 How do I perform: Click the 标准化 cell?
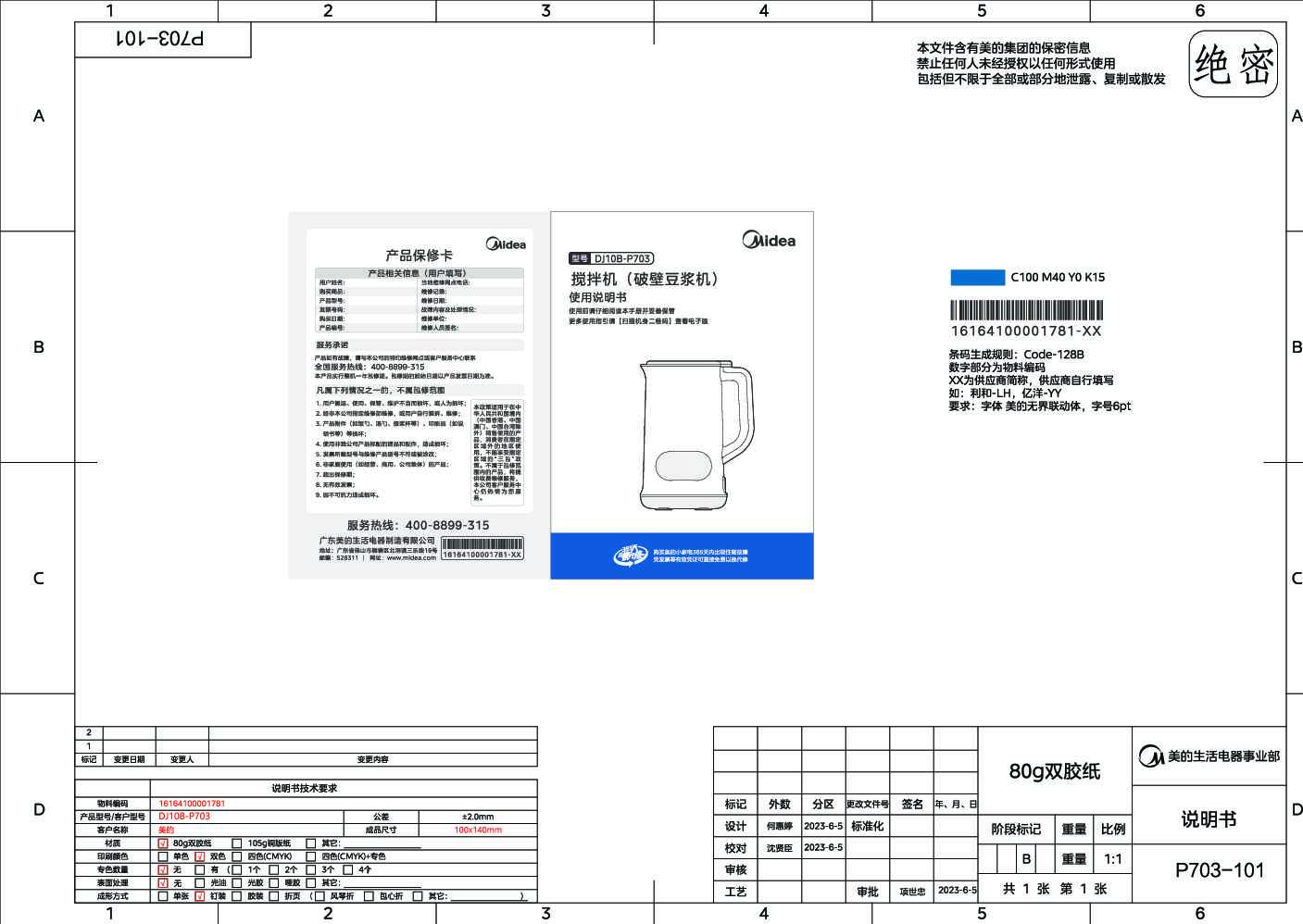[x=868, y=826]
